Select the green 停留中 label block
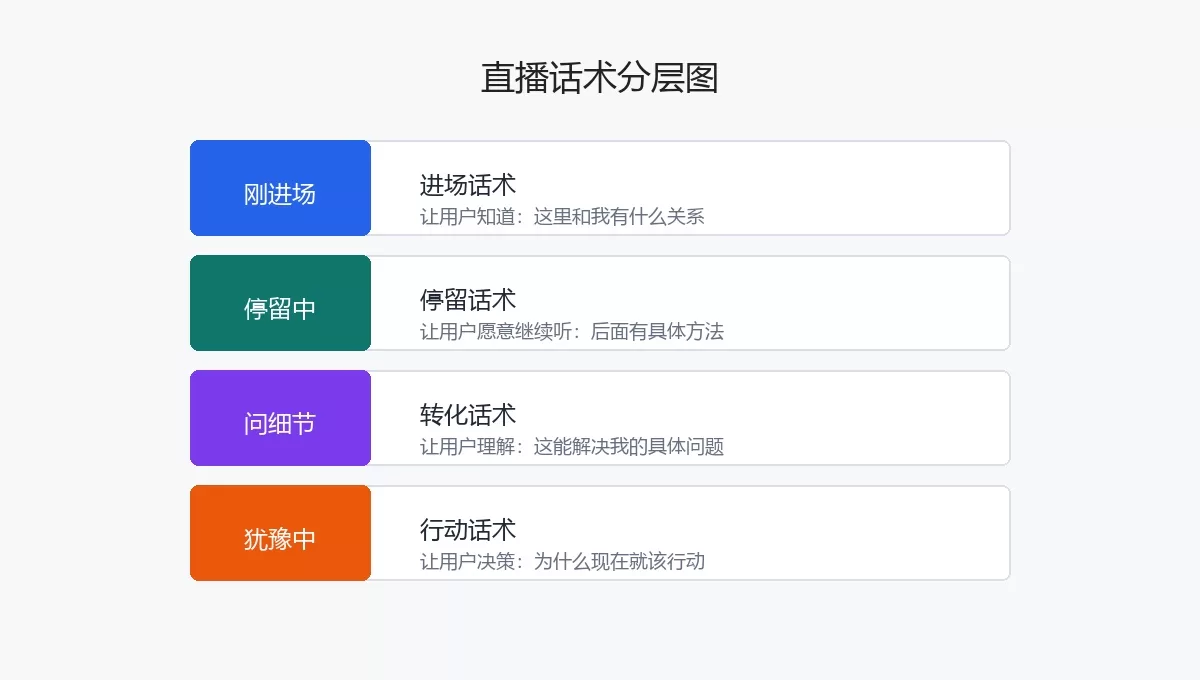 (280, 303)
